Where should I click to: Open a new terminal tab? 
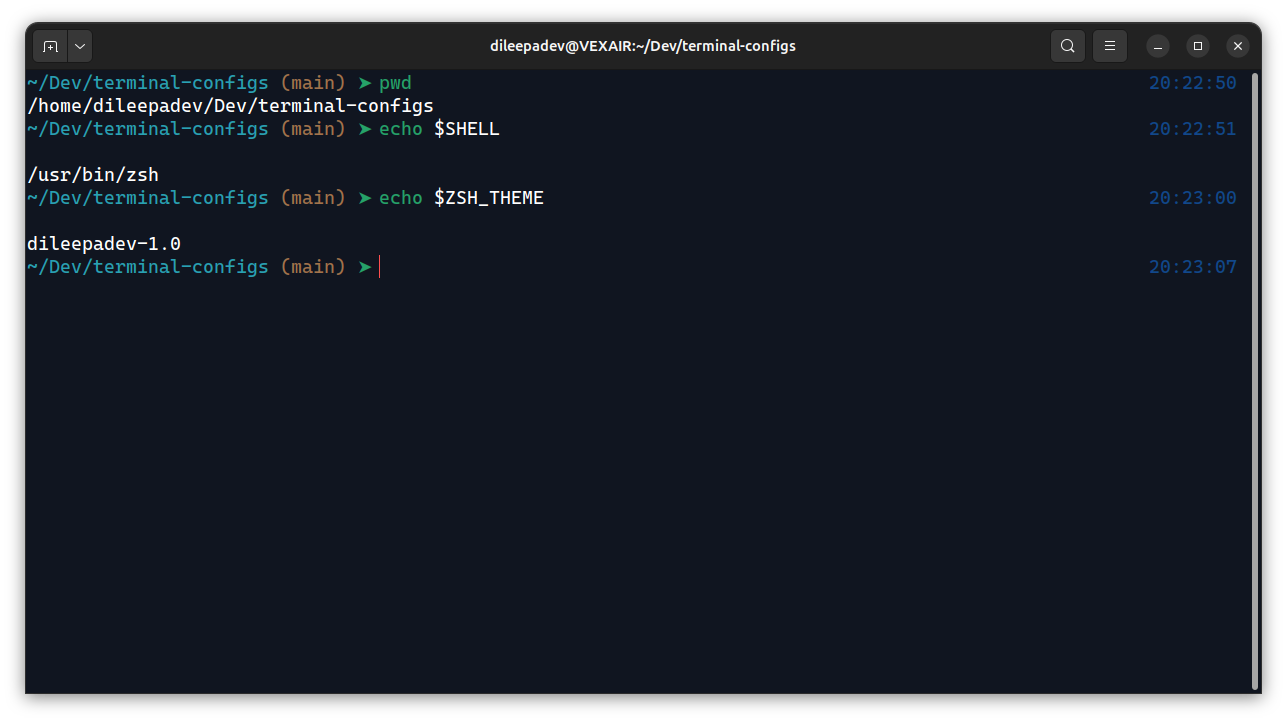[51, 46]
